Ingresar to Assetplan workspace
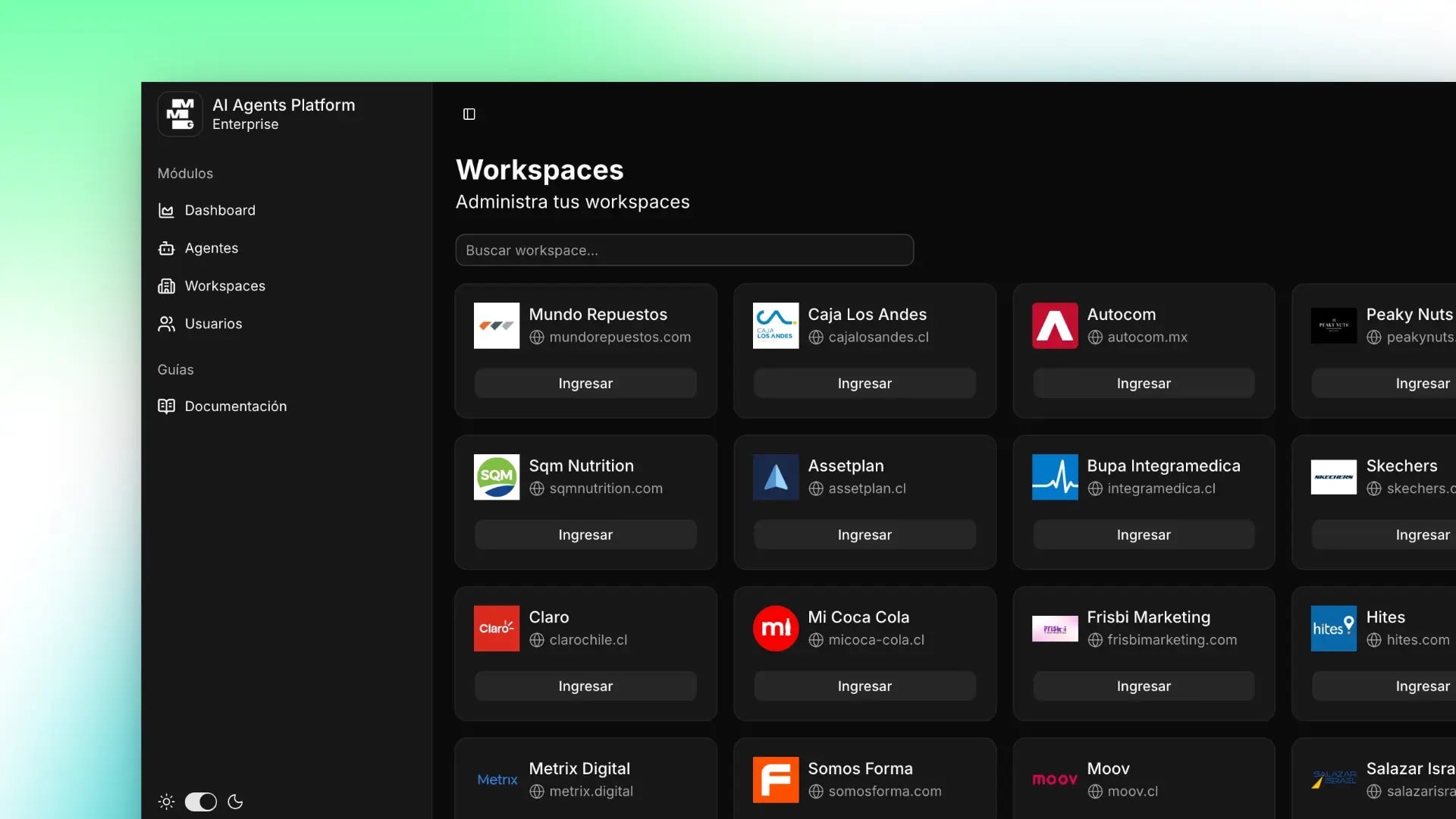 (x=864, y=535)
